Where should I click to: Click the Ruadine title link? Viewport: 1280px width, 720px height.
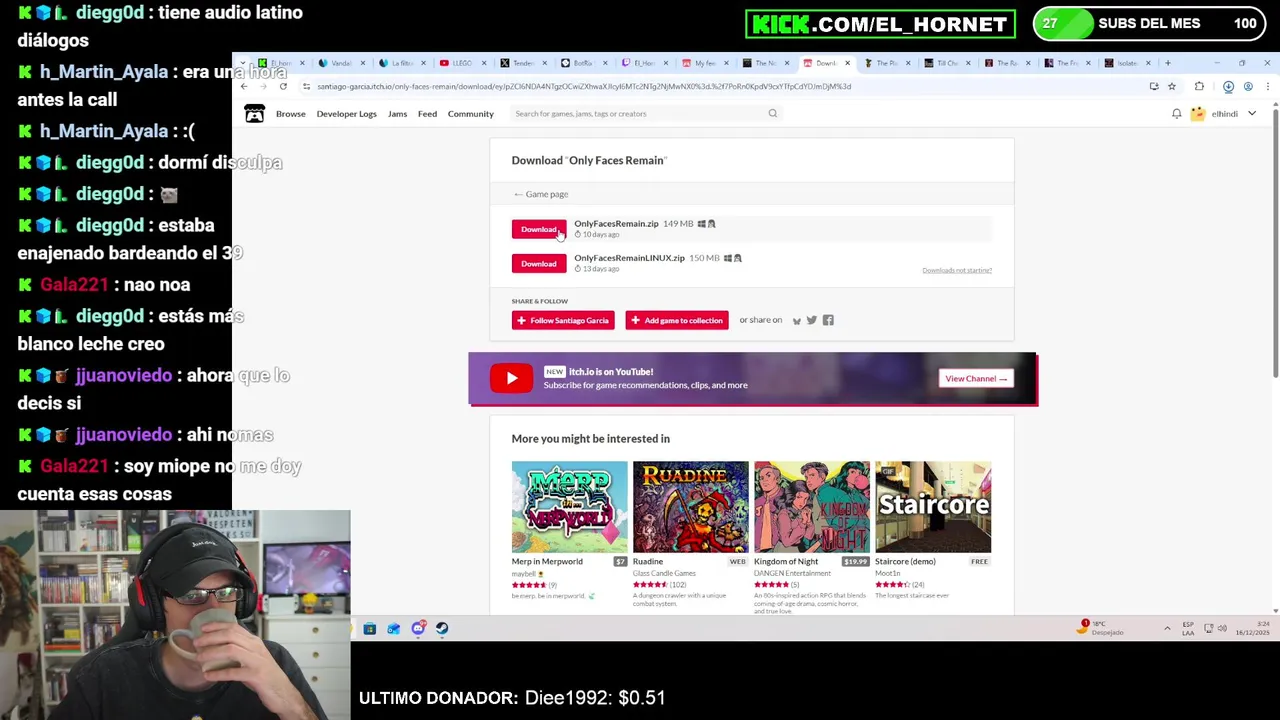pyautogui.click(x=648, y=562)
